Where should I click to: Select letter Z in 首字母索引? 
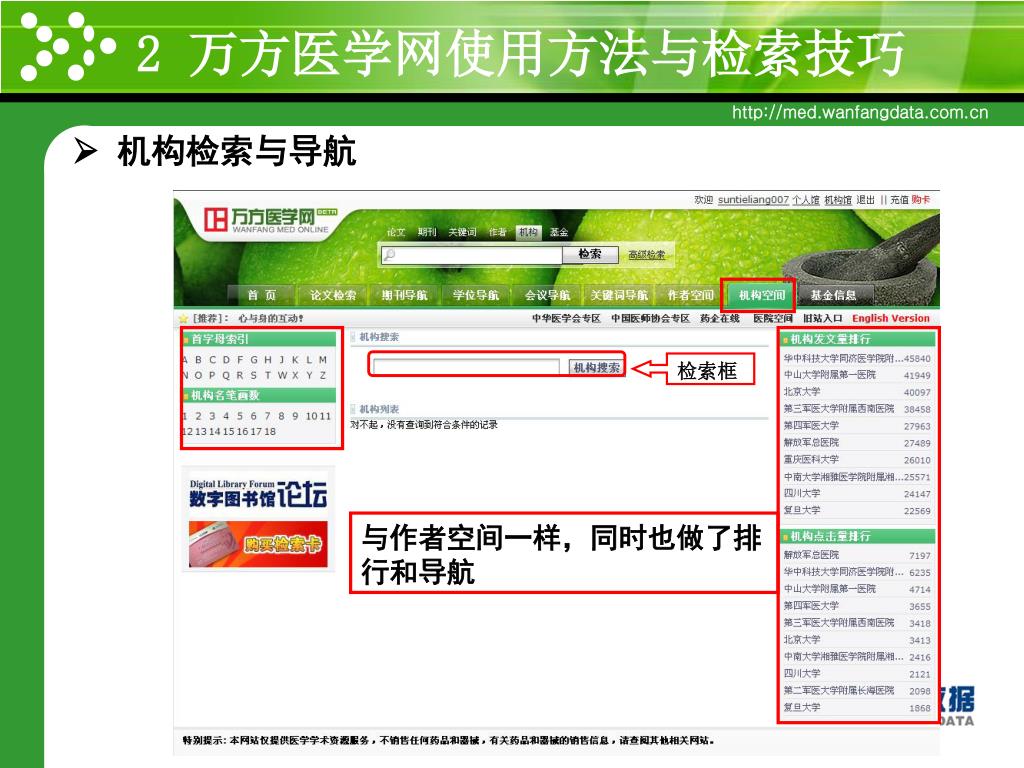pos(323,376)
